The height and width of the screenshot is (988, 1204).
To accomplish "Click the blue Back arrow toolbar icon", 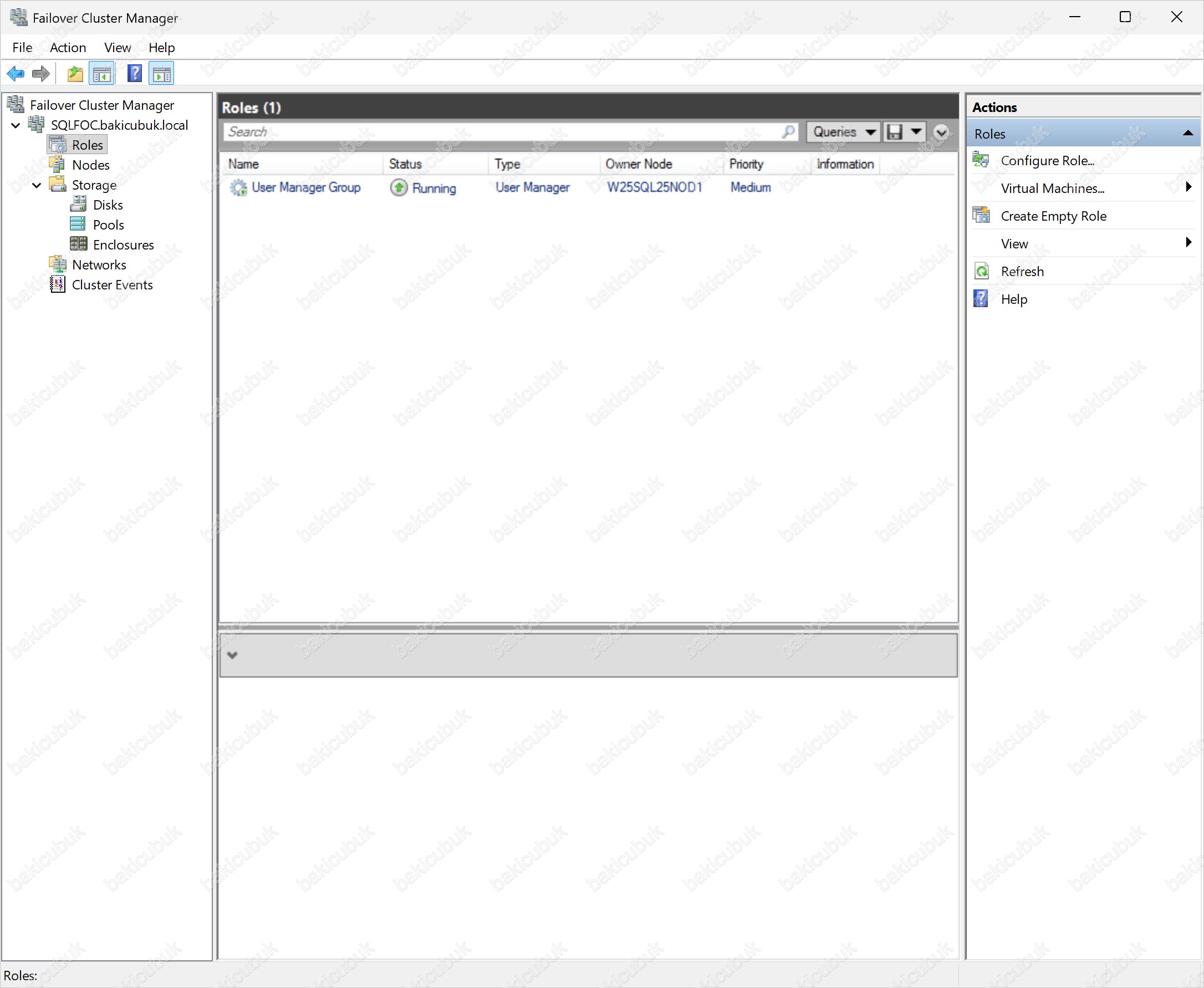I will click(x=16, y=73).
